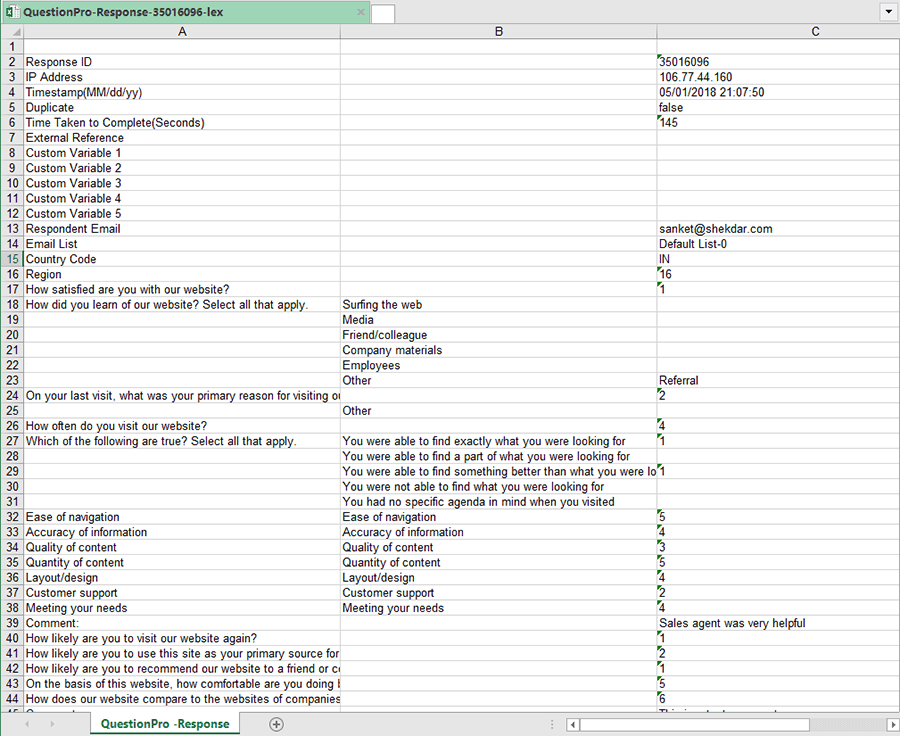The width and height of the screenshot is (900, 736).
Task: Select the cell with 106.77.44.160
Action: [778, 77]
